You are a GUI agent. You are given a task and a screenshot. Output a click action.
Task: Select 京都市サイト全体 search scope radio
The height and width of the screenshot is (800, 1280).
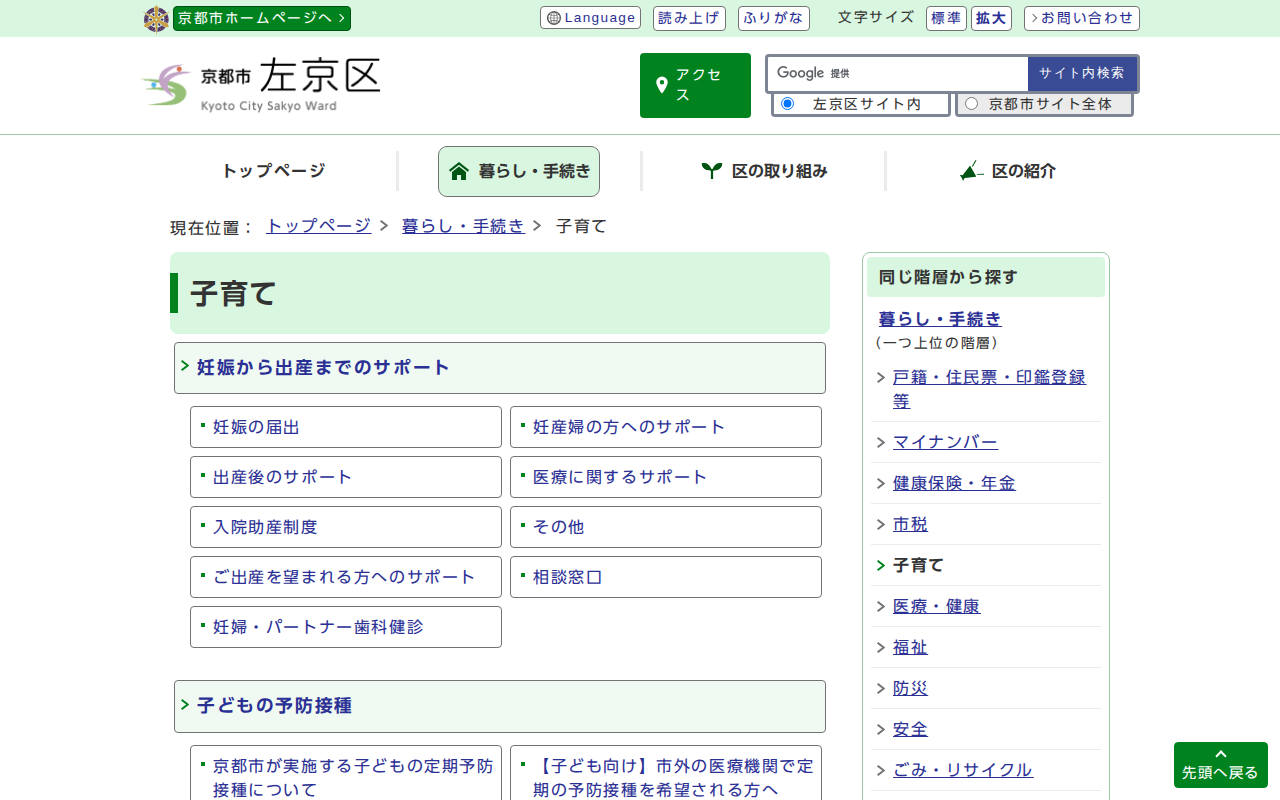[971, 104]
